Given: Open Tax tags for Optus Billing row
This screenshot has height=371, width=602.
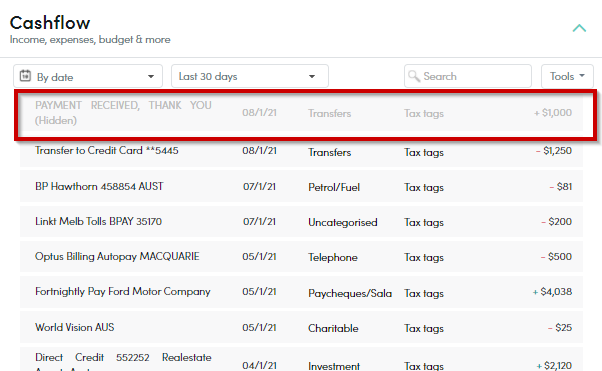Looking at the screenshot, I should click(x=423, y=257).
